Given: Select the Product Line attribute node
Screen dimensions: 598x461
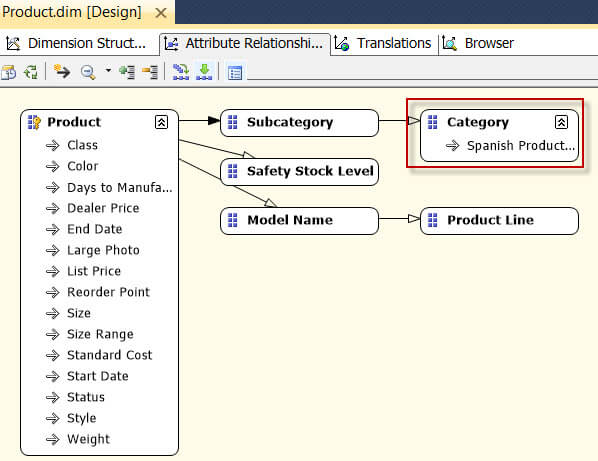Looking at the screenshot, I should (x=499, y=220).
